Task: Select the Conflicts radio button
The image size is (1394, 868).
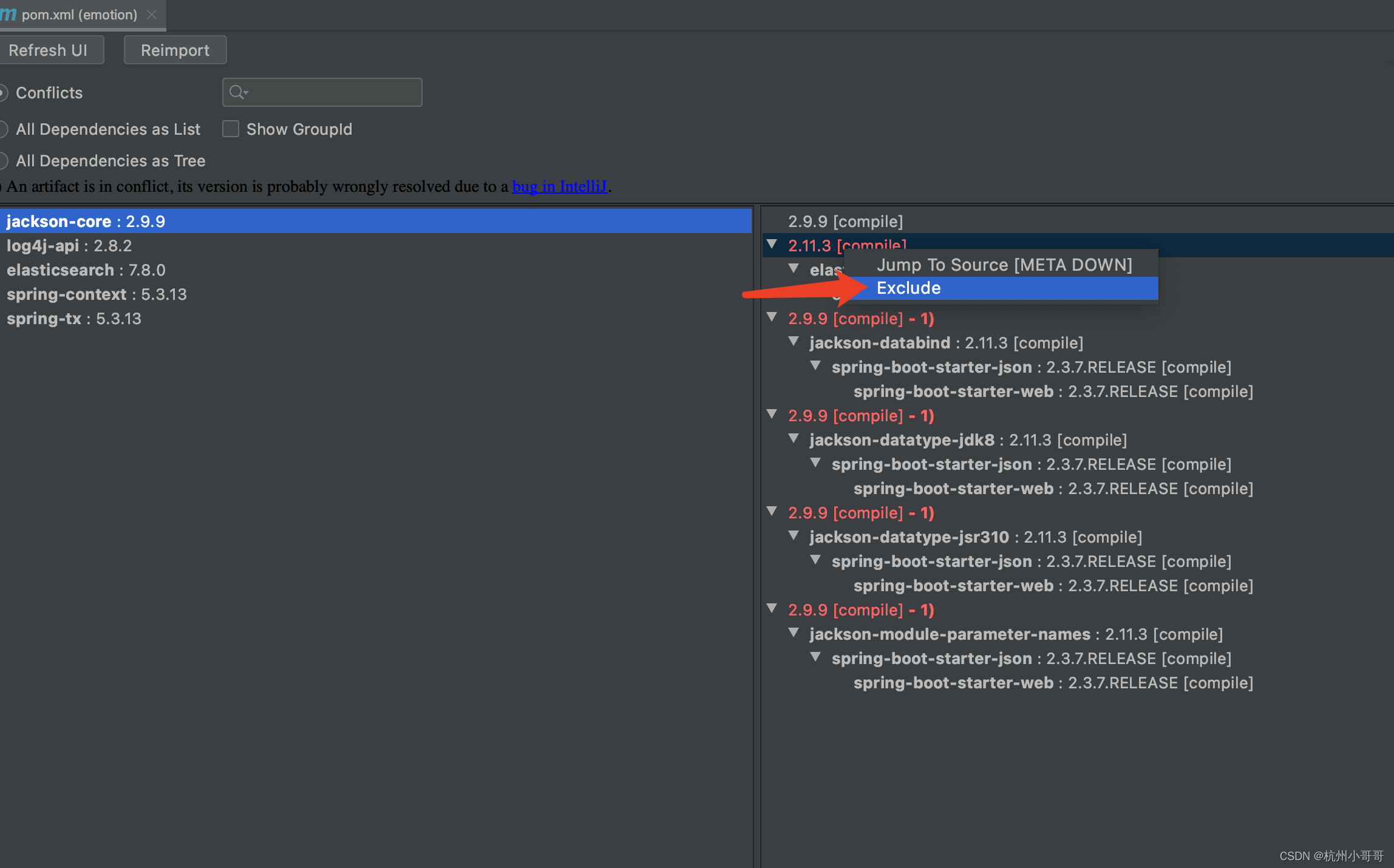Action: pos(2,92)
